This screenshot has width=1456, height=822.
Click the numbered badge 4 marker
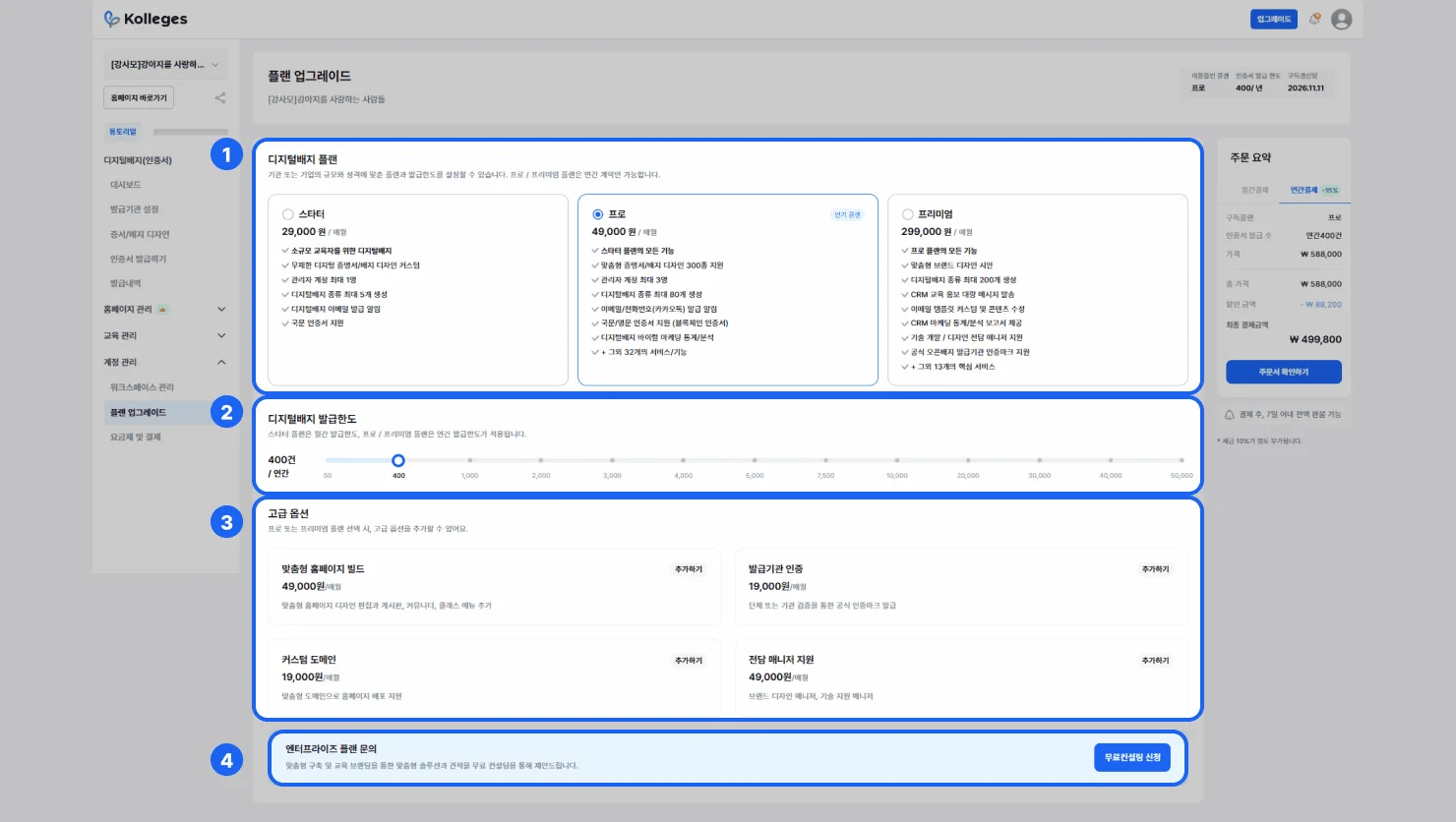(x=226, y=760)
